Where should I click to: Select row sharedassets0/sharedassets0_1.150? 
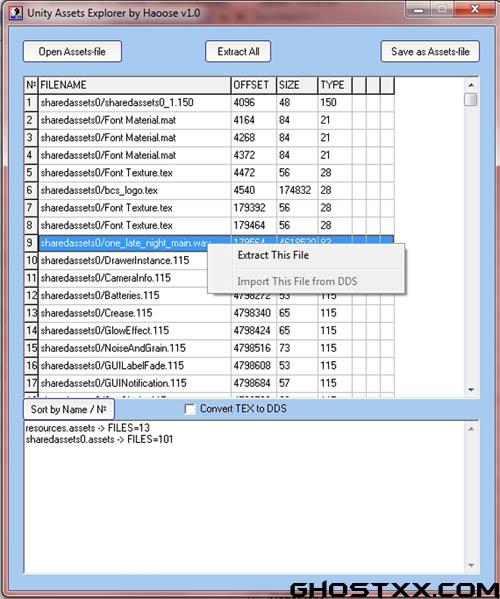[209, 102]
